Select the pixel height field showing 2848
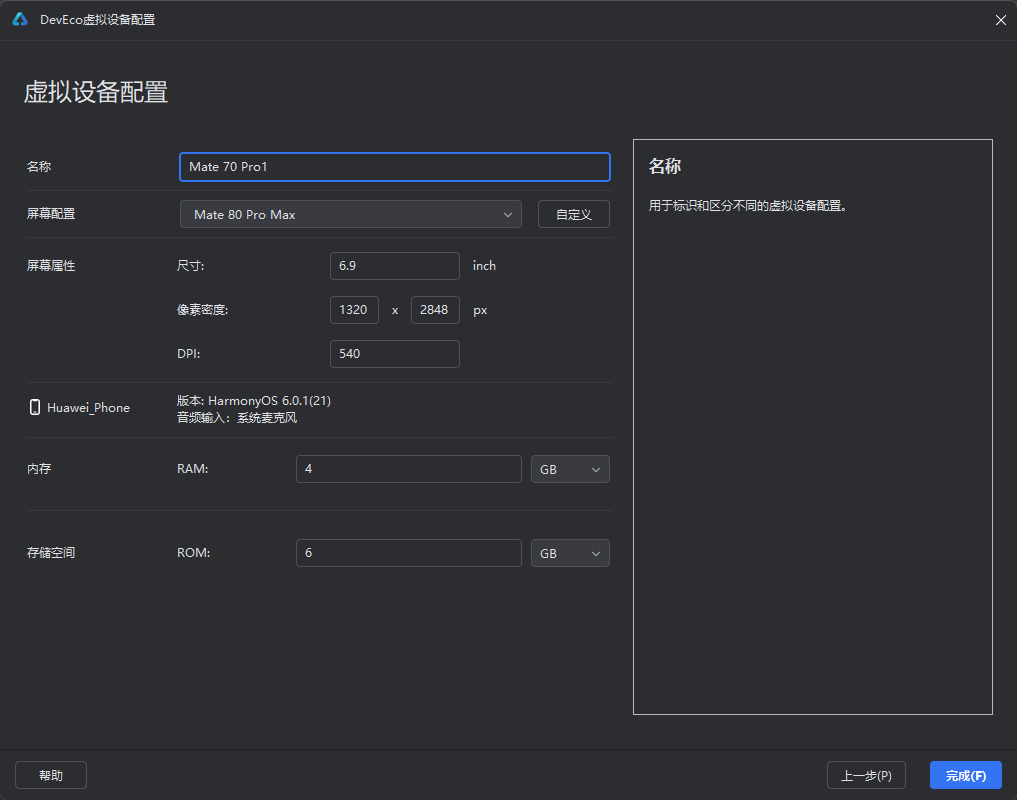 [x=435, y=310]
